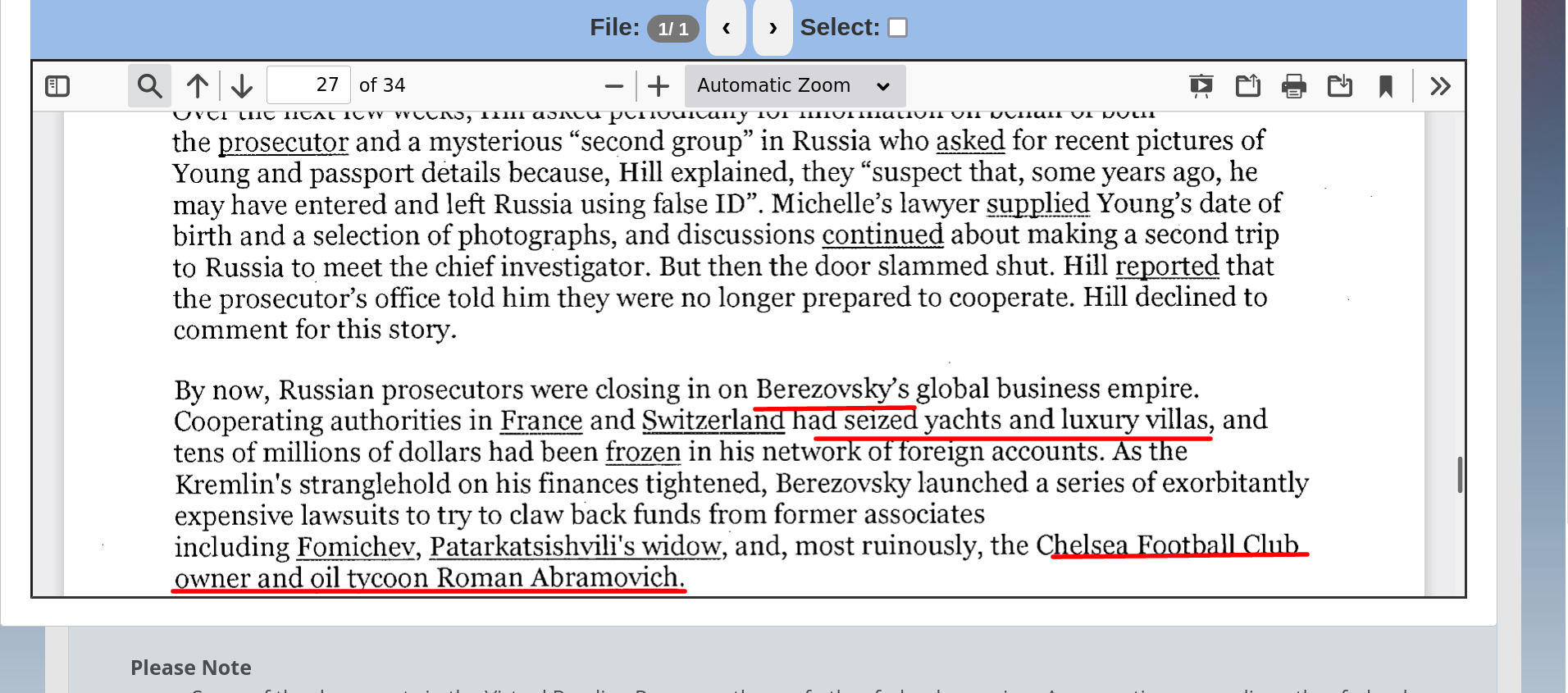Go to next file with right chevron
1568x693 pixels.
pos(773,28)
